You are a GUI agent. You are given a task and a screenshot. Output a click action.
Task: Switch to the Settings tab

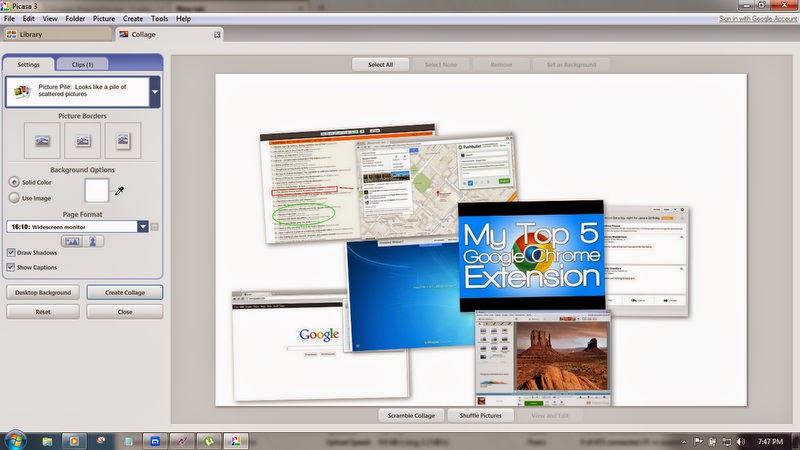[29, 65]
